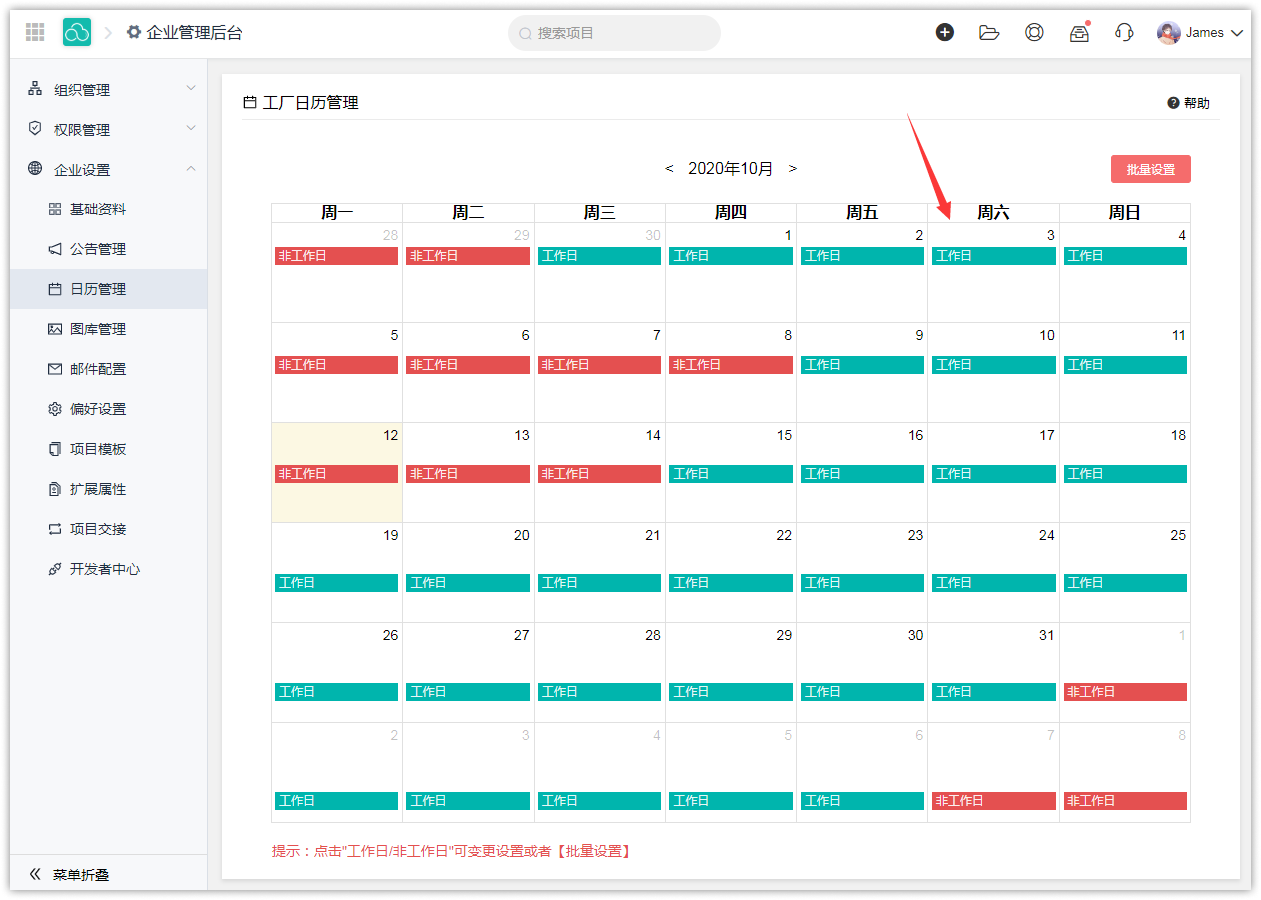Go to next month arrow
Image resolution: width=1261 pixels, height=900 pixels.
tap(793, 169)
